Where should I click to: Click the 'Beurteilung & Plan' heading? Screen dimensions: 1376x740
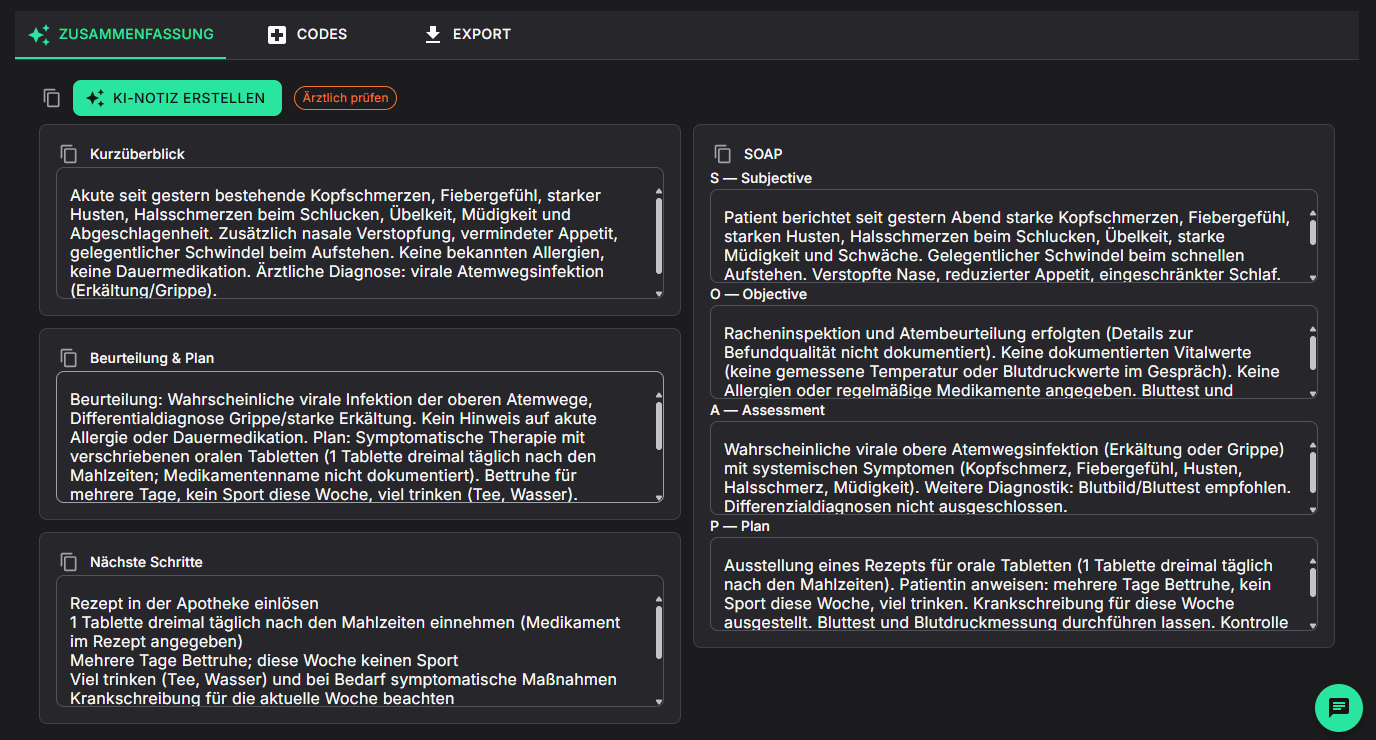click(152, 358)
